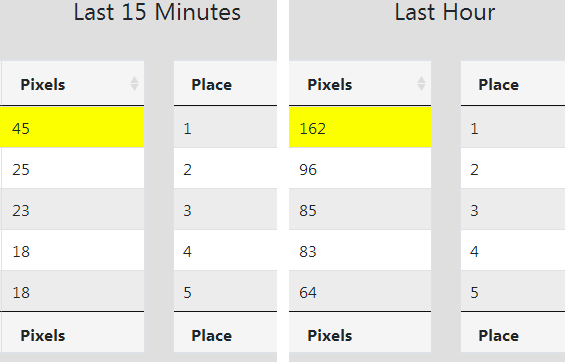566x362 pixels.
Task: Select place 3 in Last 15 Minutes
Action: click(x=225, y=209)
